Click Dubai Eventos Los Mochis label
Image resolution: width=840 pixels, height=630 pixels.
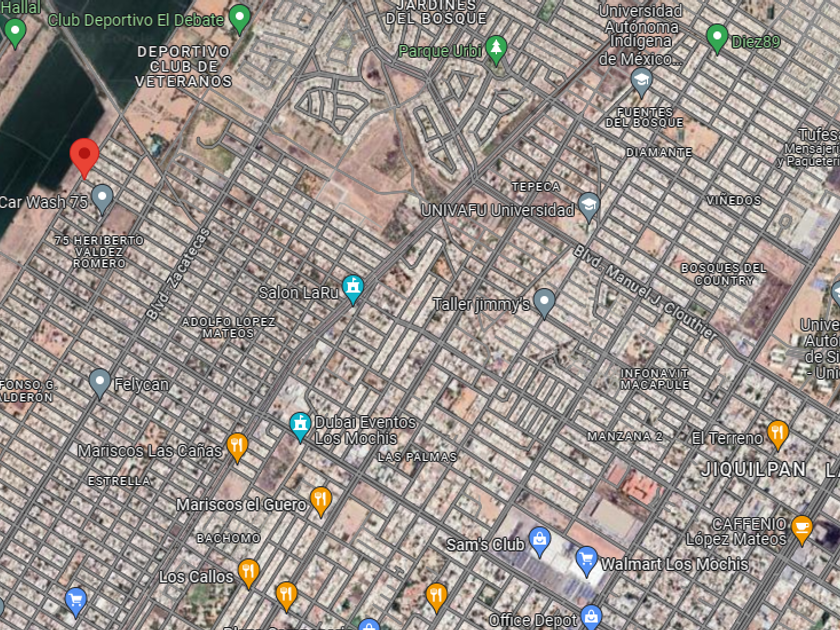click(x=365, y=430)
